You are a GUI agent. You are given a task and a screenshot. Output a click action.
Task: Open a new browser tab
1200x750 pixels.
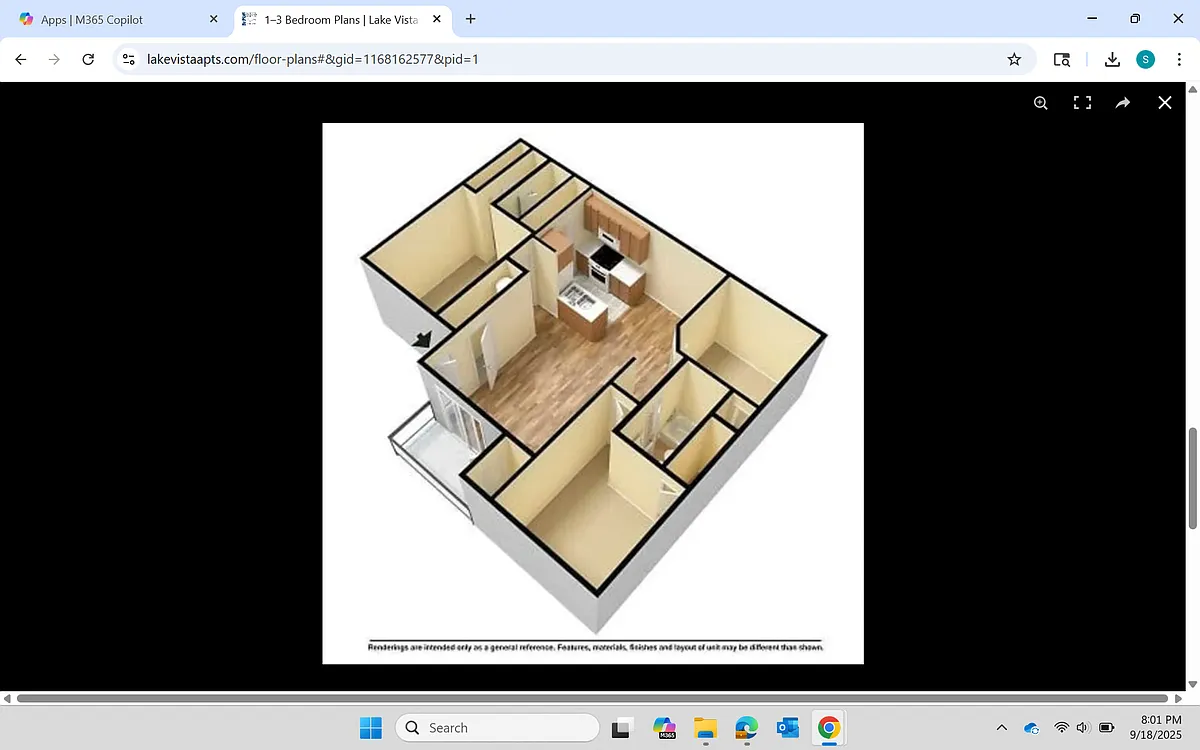tap(471, 19)
